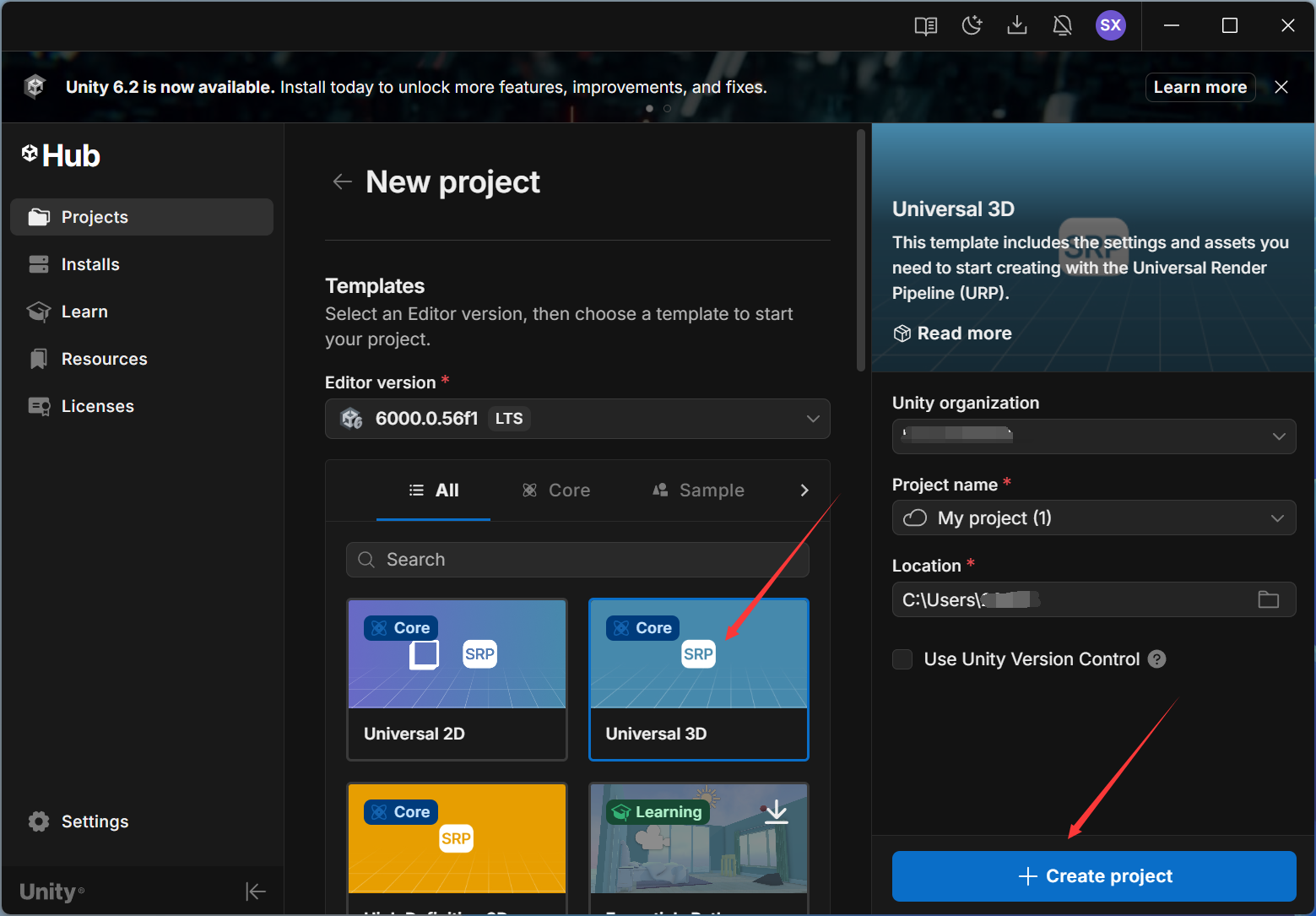Choose the Universal 3D template
This screenshot has width=1316, height=916.
pos(699,680)
